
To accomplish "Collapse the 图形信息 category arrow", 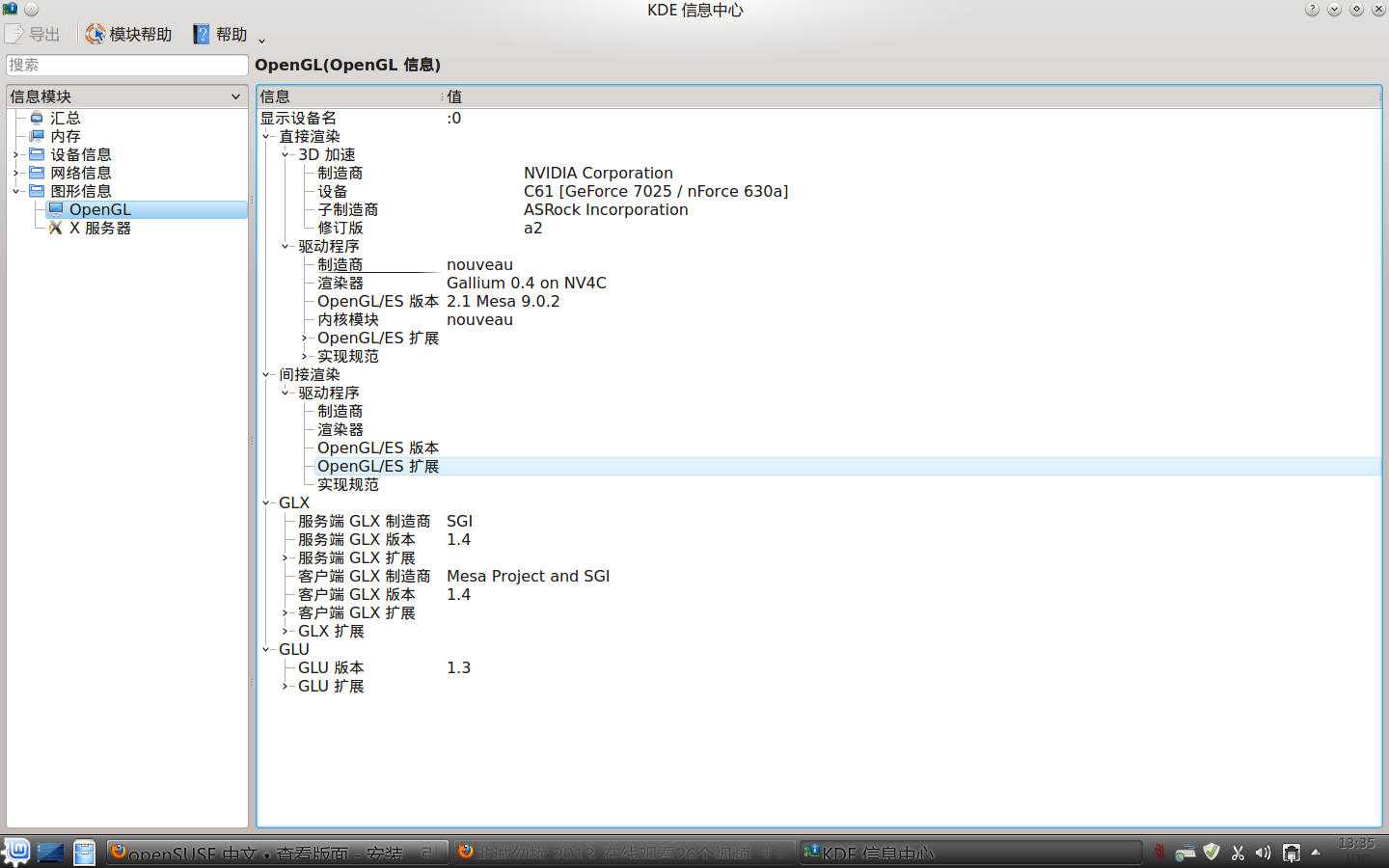I will coord(15,191).
